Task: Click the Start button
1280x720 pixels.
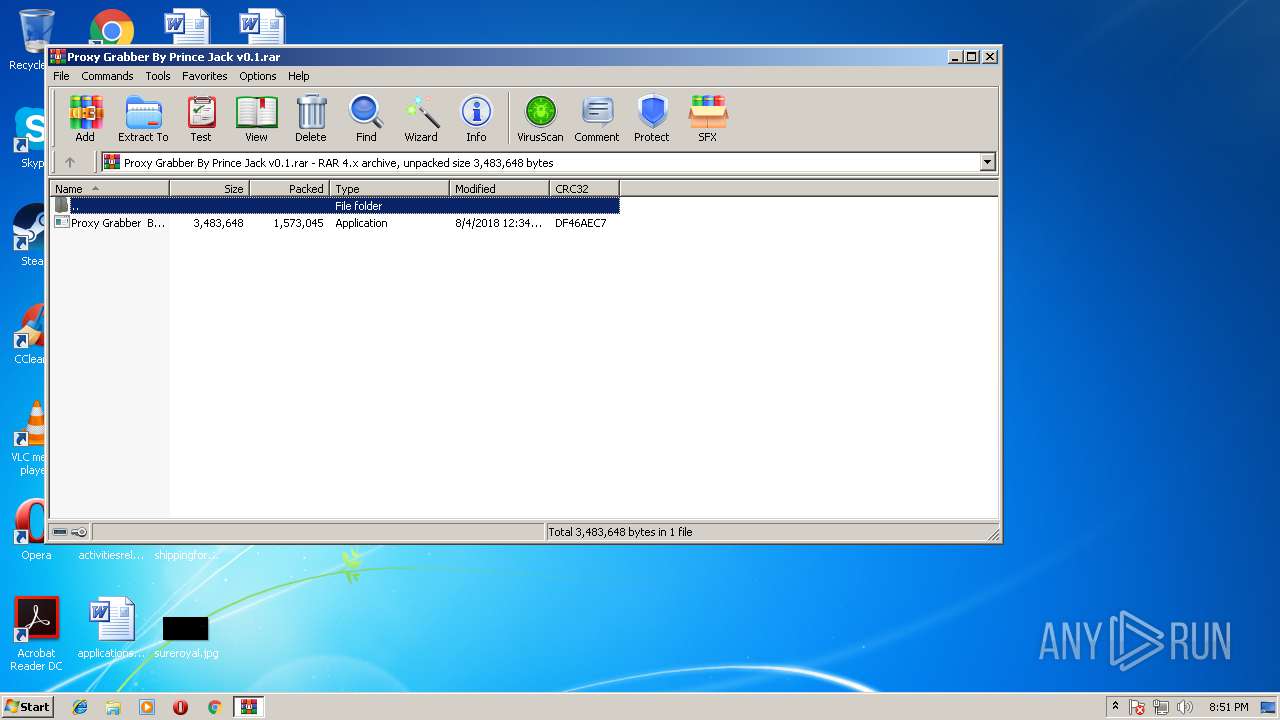Action: 27,706
